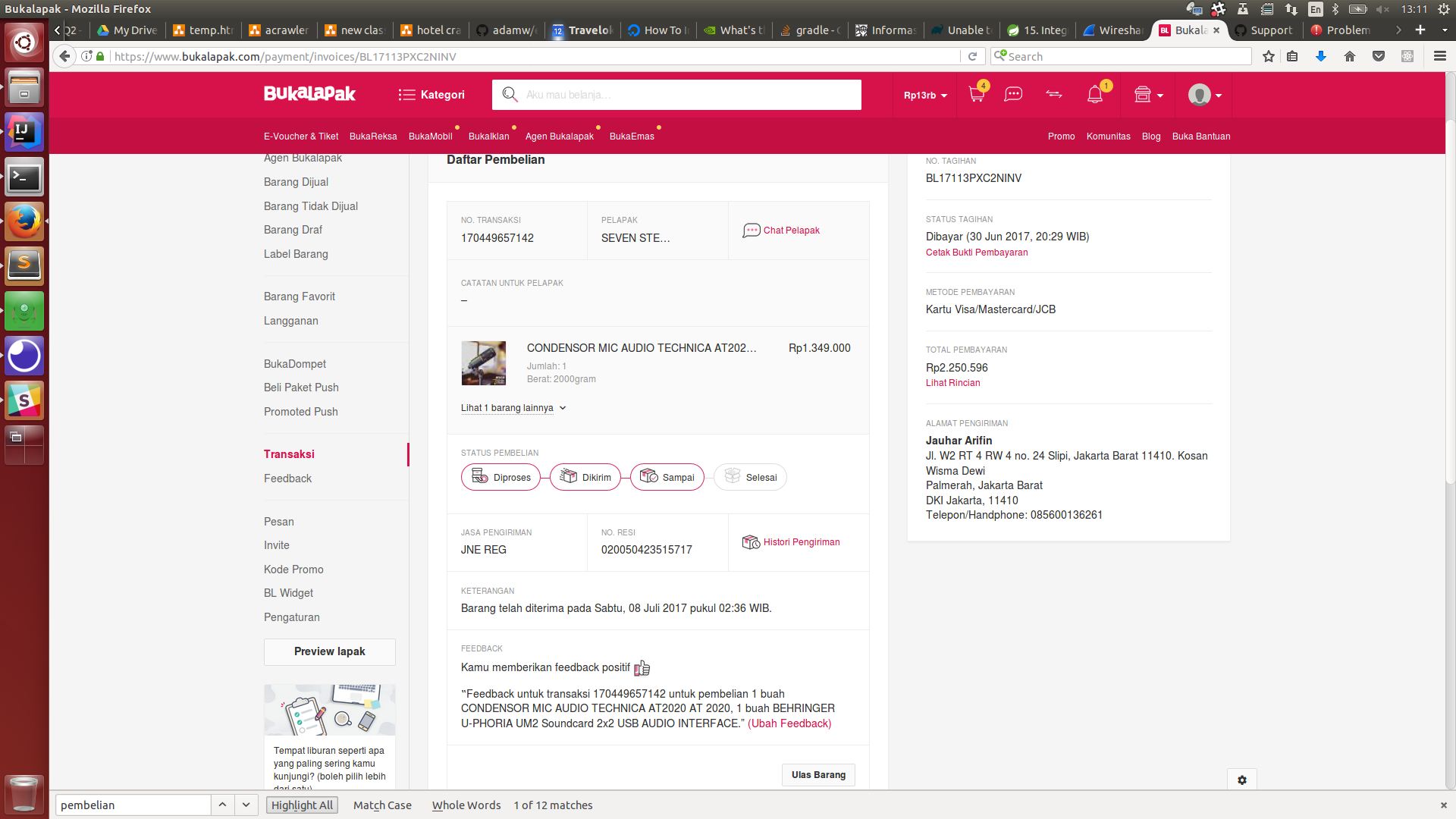Image resolution: width=1456 pixels, height=819 pixels.
Task: Click the transactions arrows icon in header
Action: (1054, 95)
